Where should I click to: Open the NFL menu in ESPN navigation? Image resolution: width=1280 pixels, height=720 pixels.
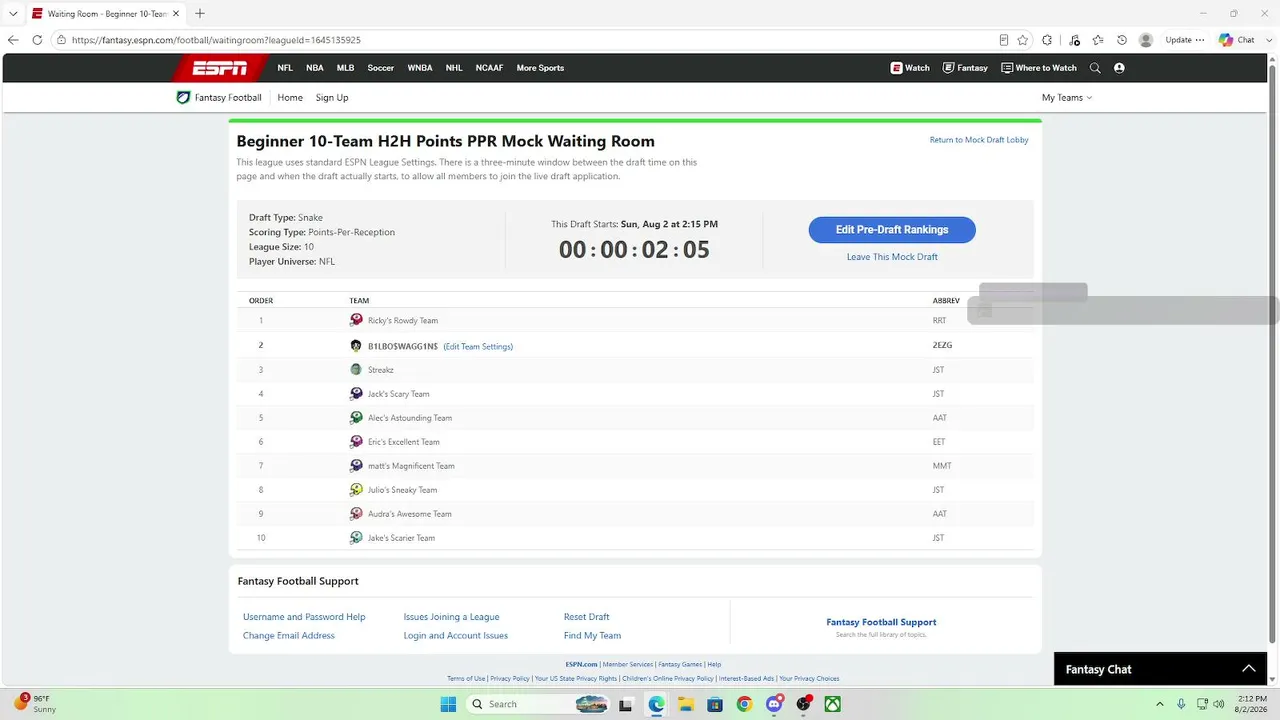285,68
